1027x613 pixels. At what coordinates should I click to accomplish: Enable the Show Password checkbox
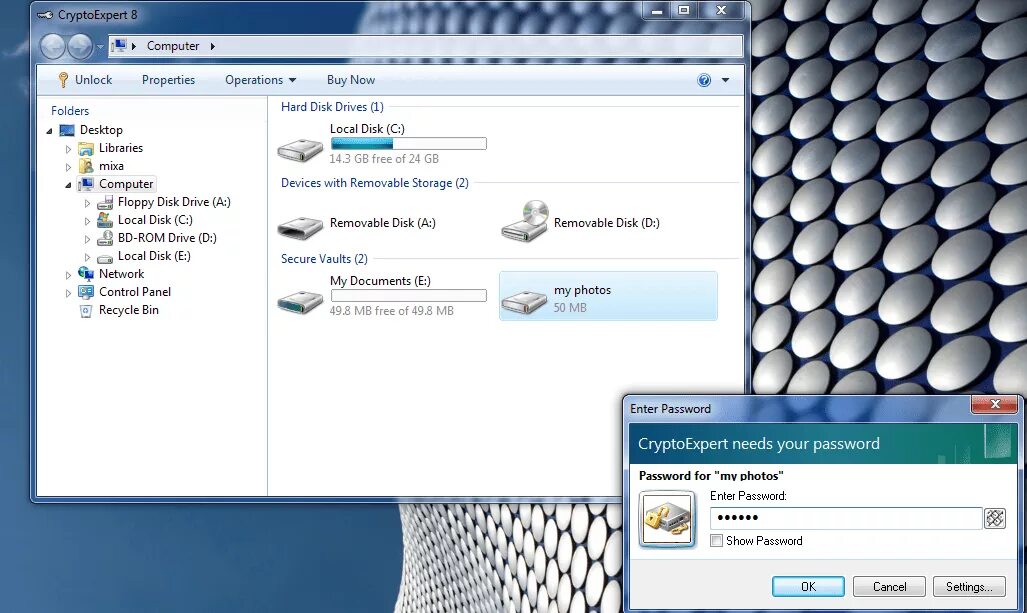717,541
